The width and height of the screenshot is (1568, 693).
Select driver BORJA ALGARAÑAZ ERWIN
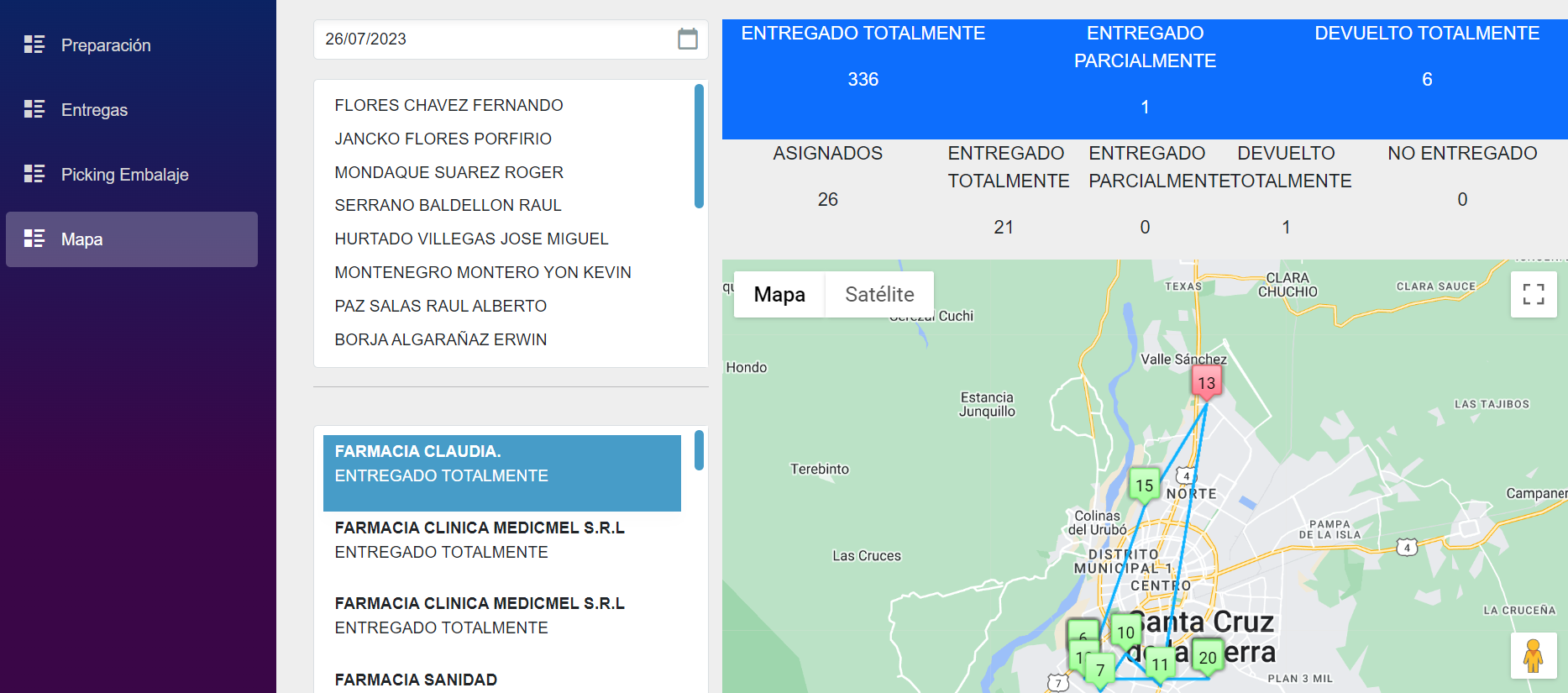point(440,339)
